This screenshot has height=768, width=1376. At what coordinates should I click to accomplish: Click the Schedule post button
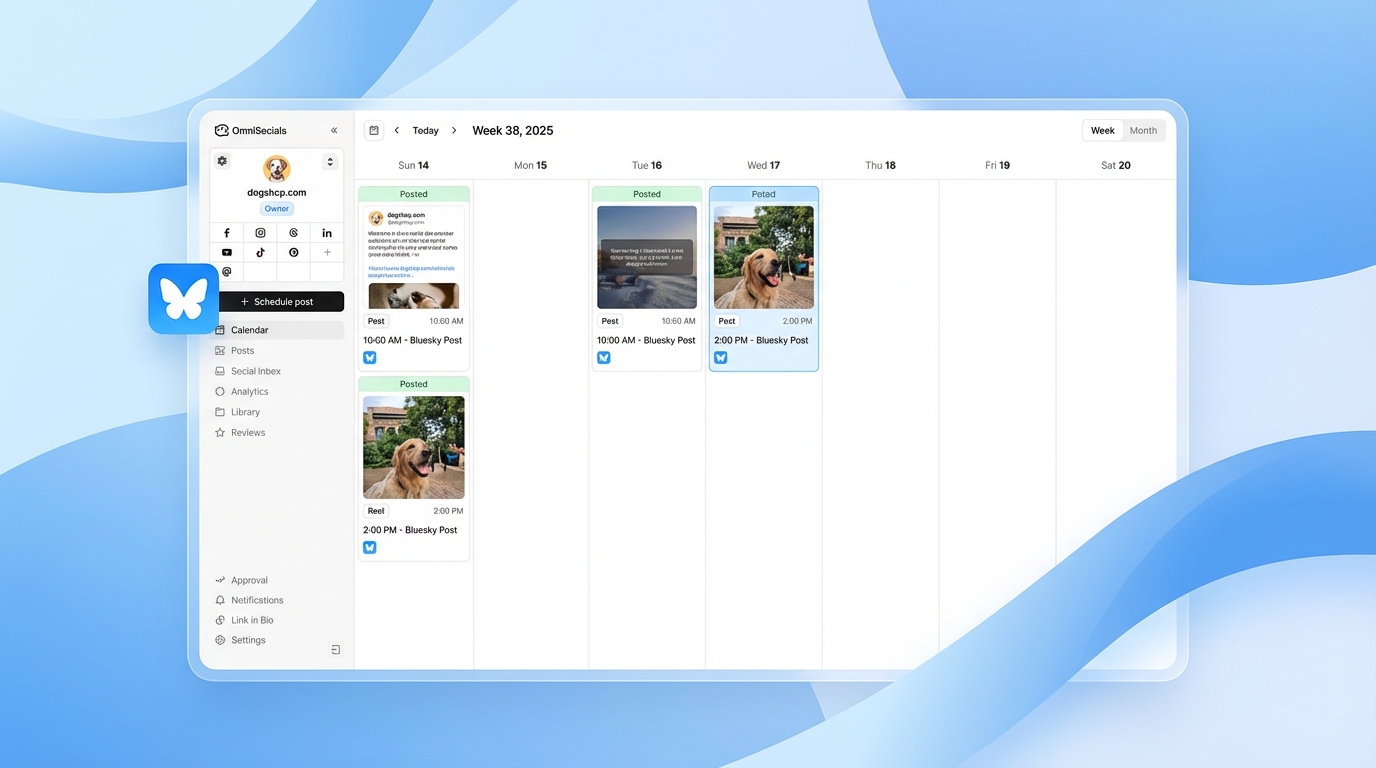point(281,301)
